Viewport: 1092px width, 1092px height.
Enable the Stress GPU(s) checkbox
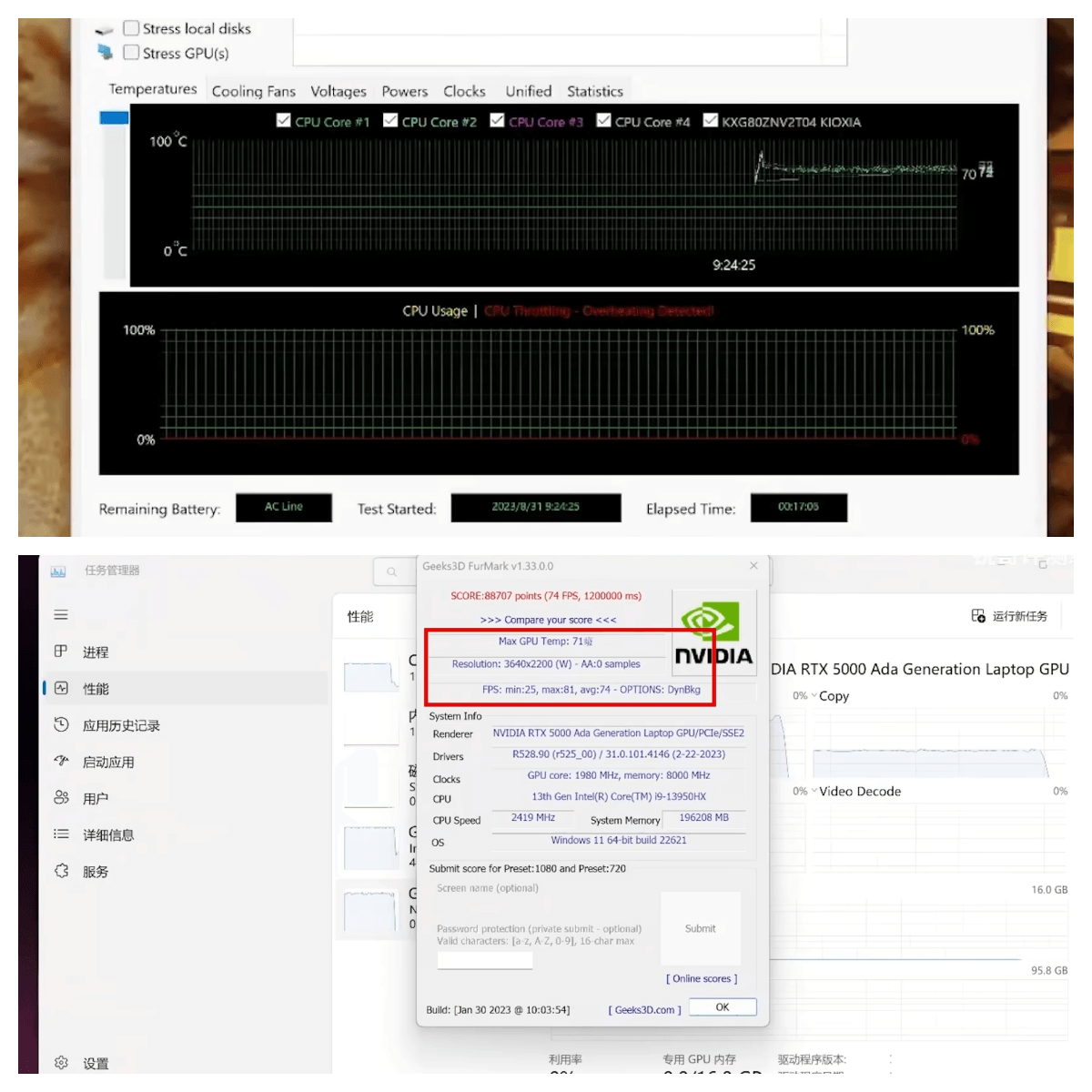coord(131,53)
